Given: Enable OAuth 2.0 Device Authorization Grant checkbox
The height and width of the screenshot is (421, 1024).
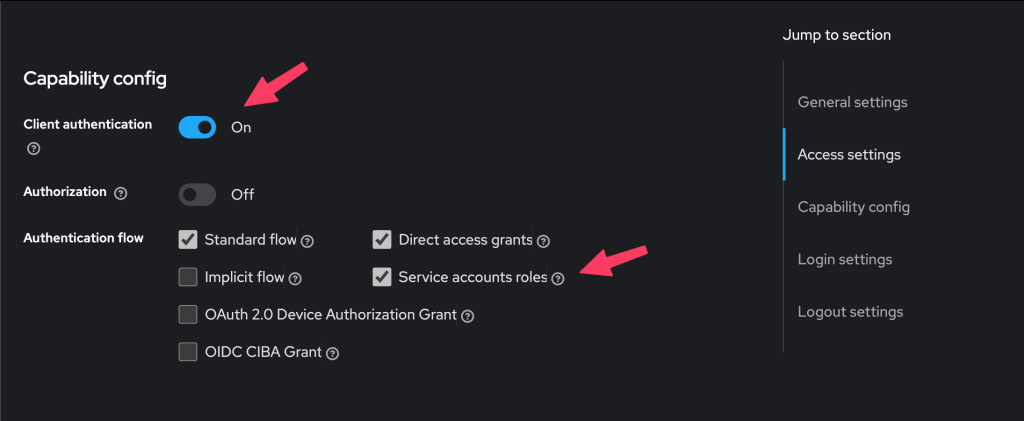Looking at the screenshot, I should coord(188,315).
